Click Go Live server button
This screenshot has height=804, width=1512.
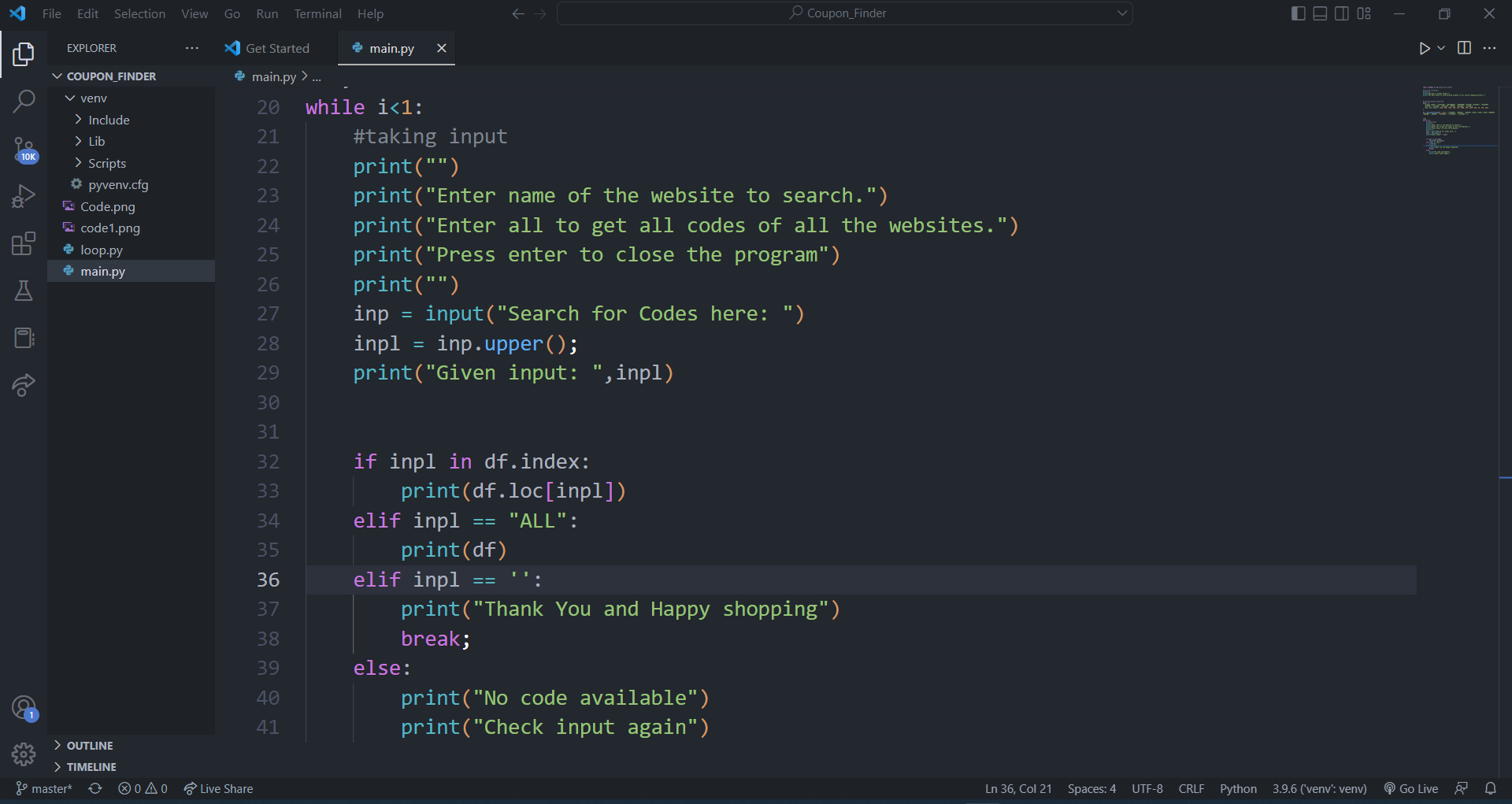(1411, 789)
